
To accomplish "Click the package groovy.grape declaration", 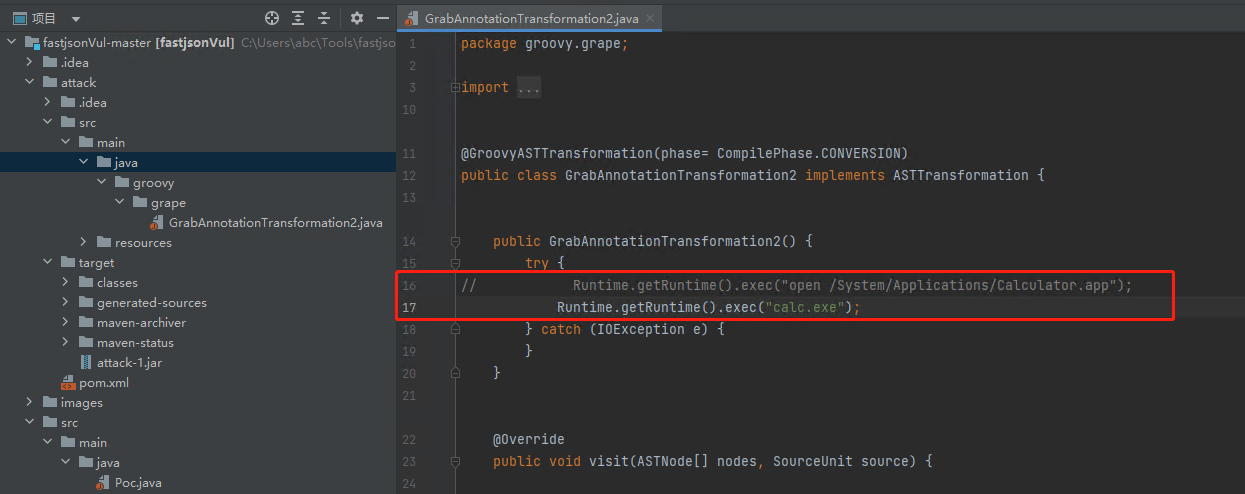I will [545, 43].
